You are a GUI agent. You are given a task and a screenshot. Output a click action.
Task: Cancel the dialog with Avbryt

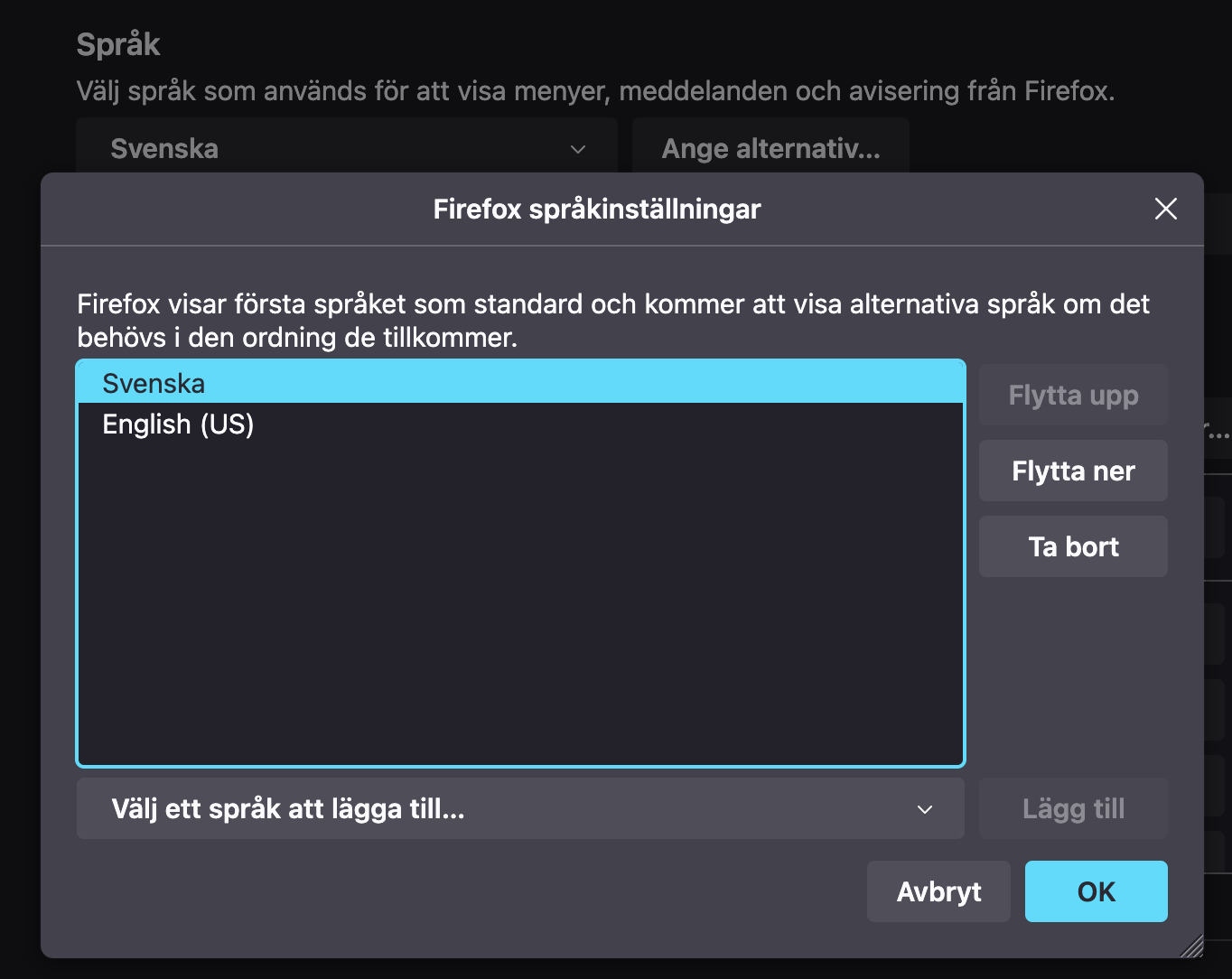point(938,891)
